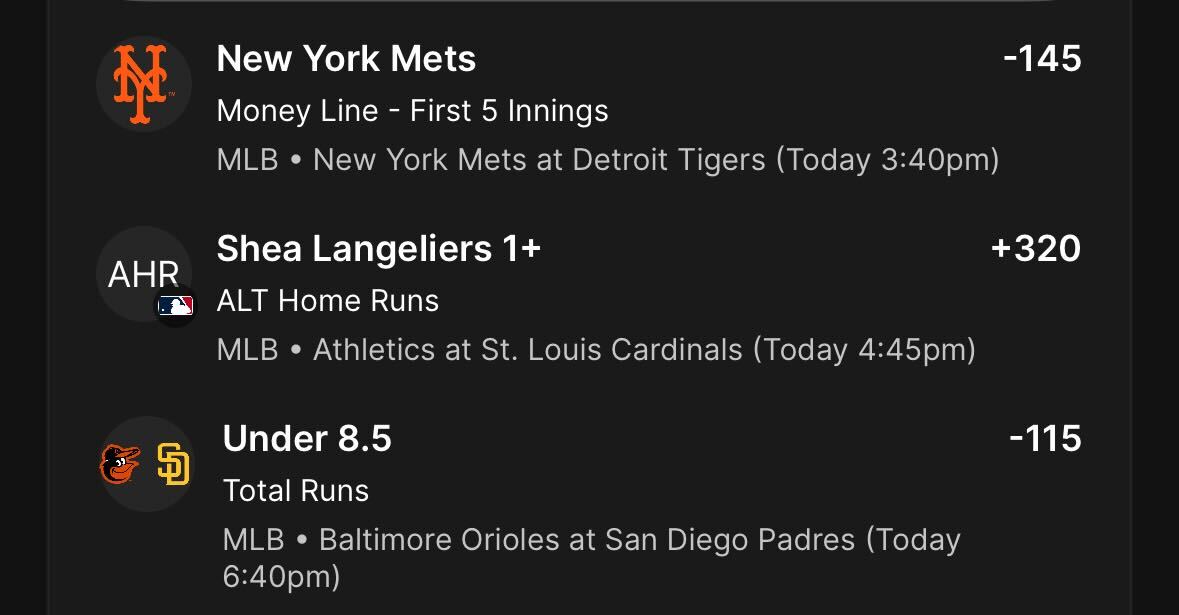The height and width of the screenshot is (615, 1179).
Task: Tap the +320 odds value
Action: pos(1036,249)
